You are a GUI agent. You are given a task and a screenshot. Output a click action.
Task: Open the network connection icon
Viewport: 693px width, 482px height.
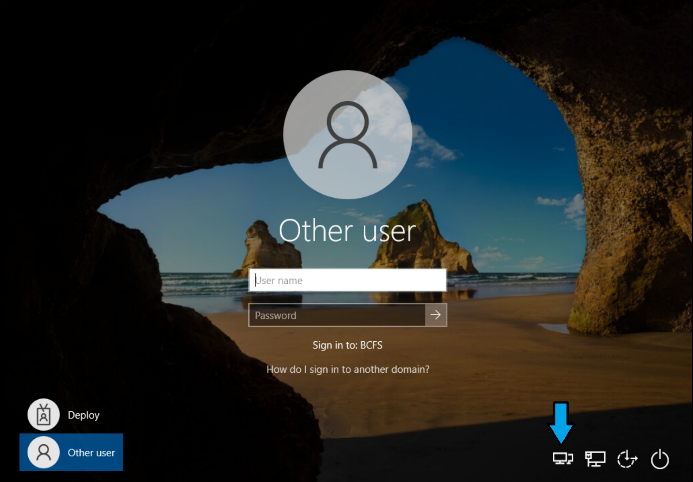(x=595, y=459)
